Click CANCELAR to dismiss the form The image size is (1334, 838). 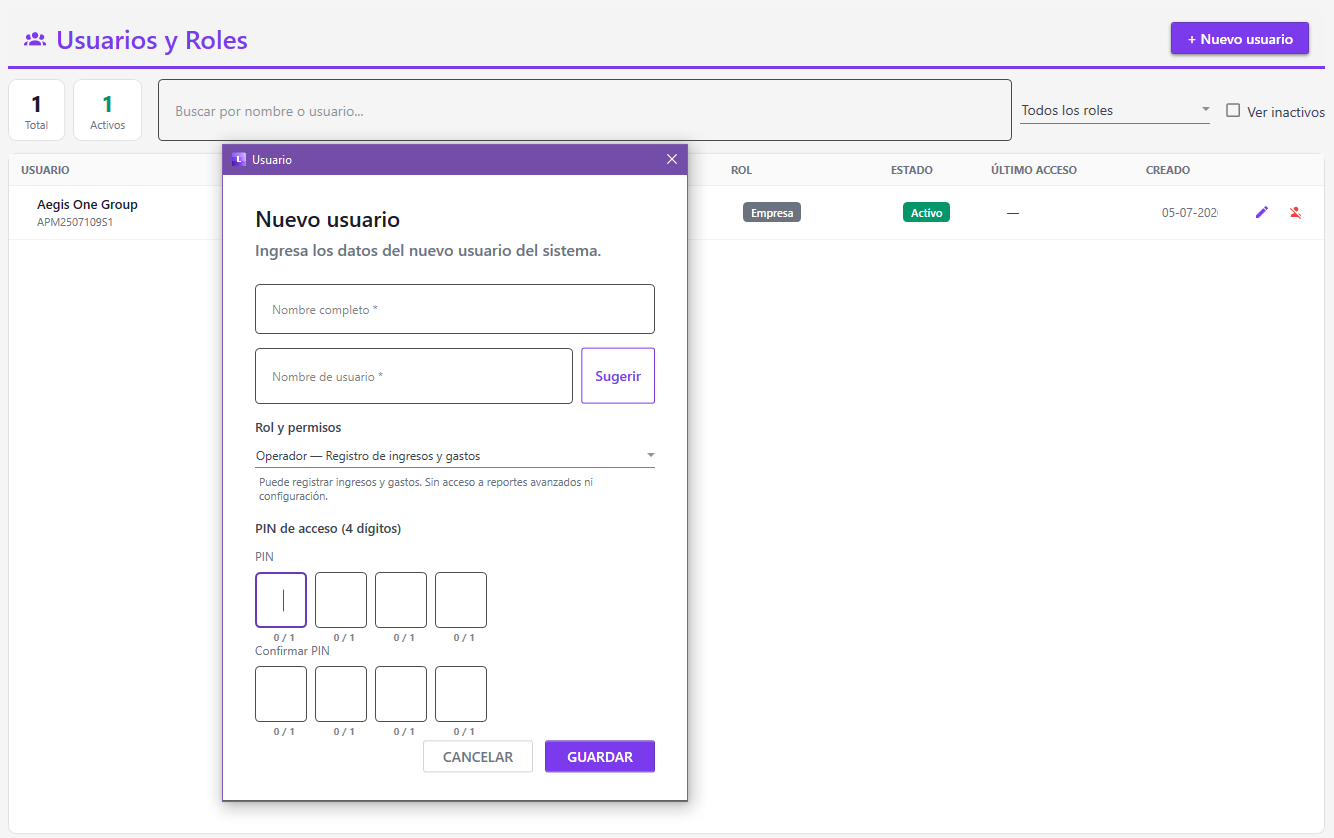(478, 757)
